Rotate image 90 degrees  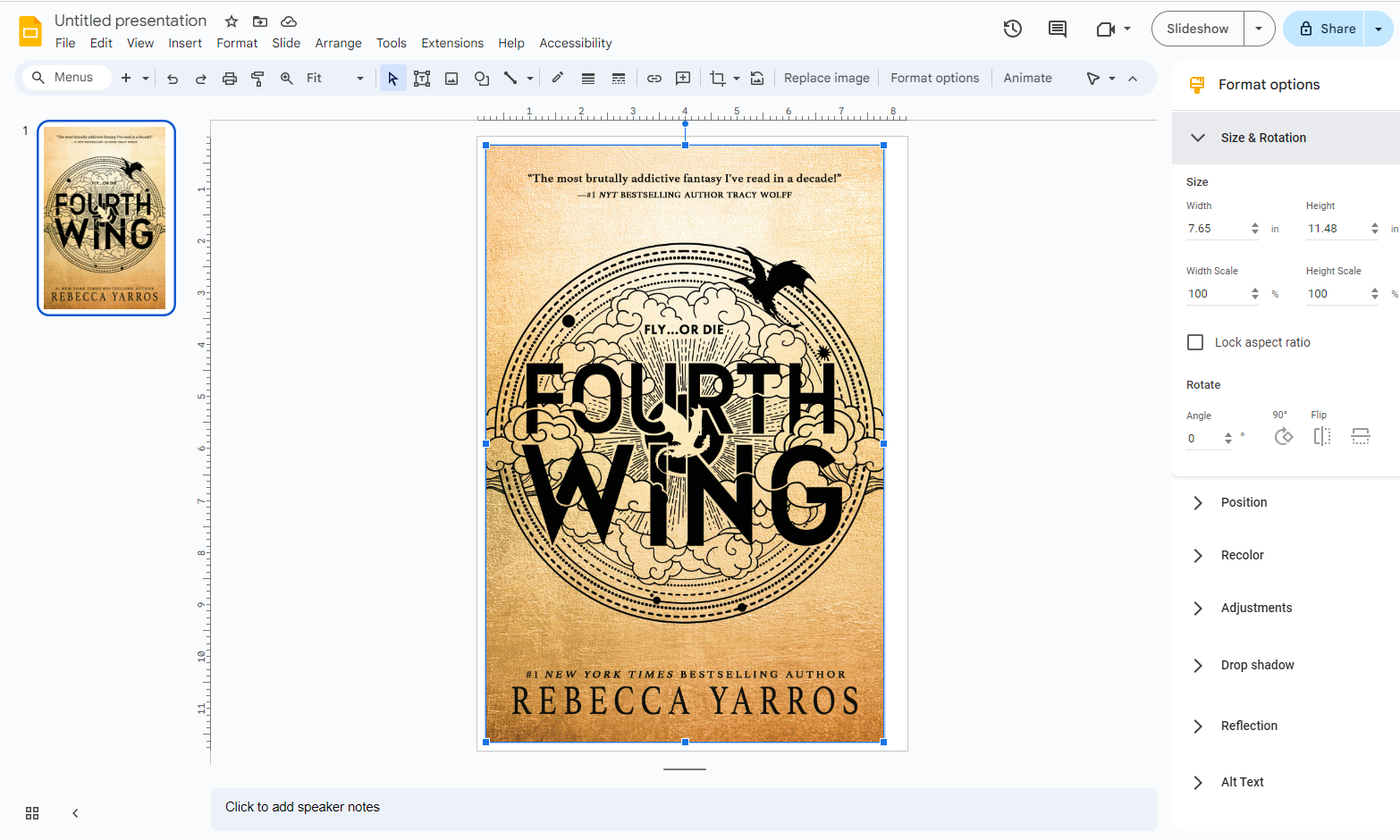point(1284,436)
